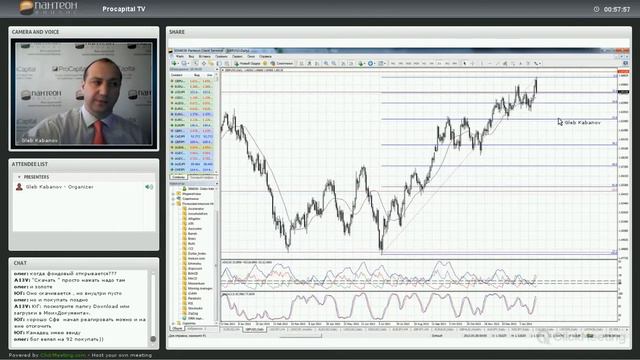The width and height of the screenshot is (640, 360).
Task: Open a new chart with the green plus icon
Action: [x=174, y=63]
